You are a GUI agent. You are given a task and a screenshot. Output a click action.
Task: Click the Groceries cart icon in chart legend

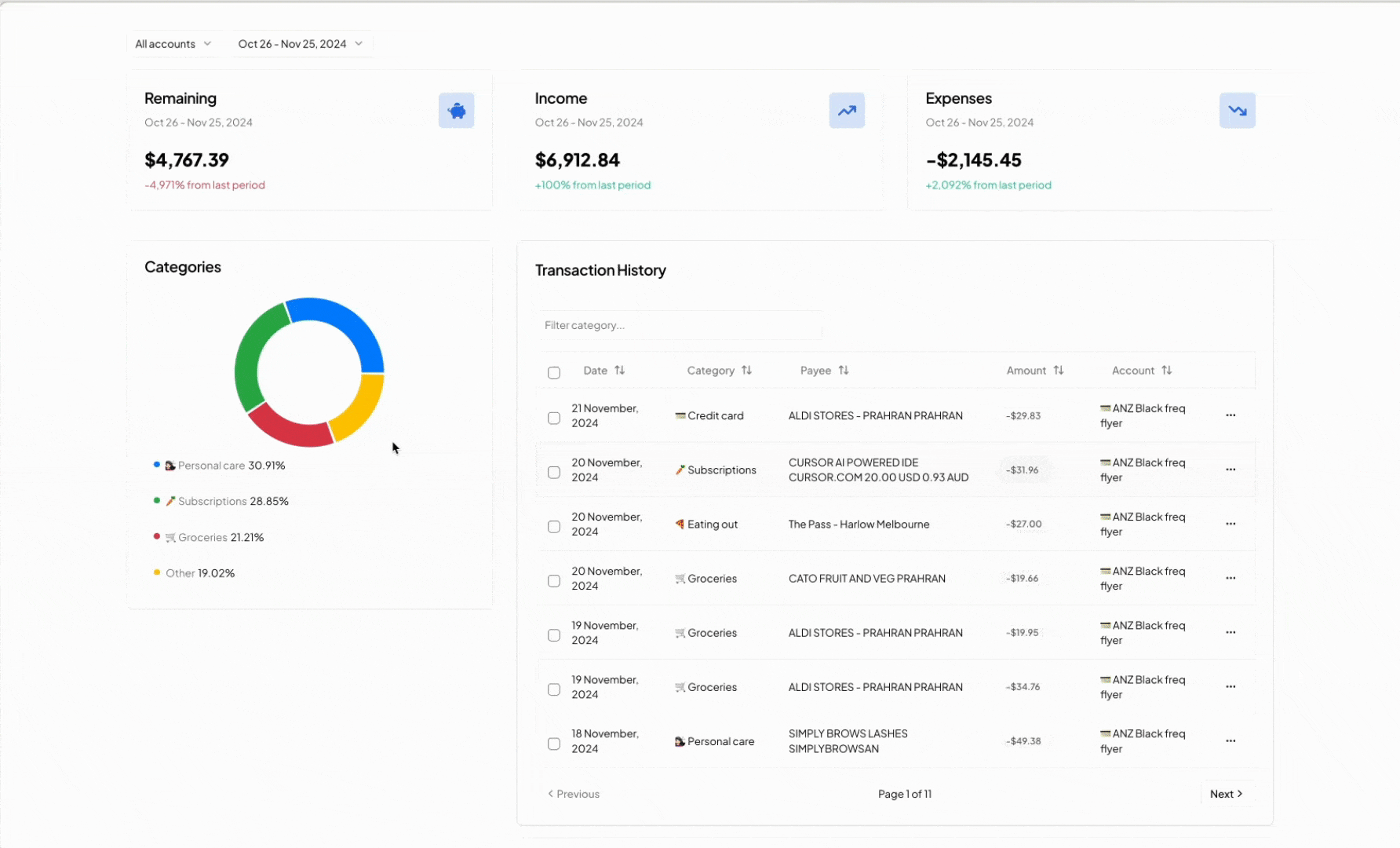170,538
